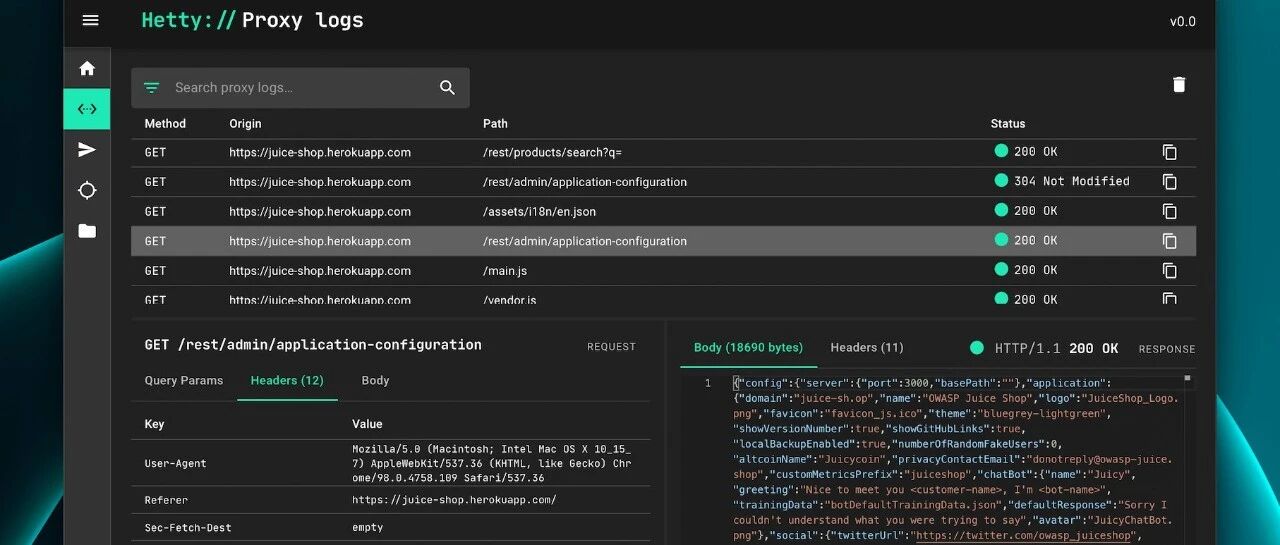Click the magnifier search icon
Image resolution: width=1280 pixels, height=545 pixels.
pyautogui.click(x=447, y=88)
